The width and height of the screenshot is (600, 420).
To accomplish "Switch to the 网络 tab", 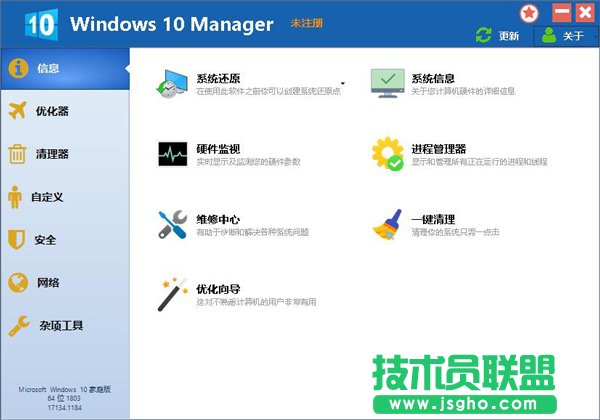I will tap(65, 283).
